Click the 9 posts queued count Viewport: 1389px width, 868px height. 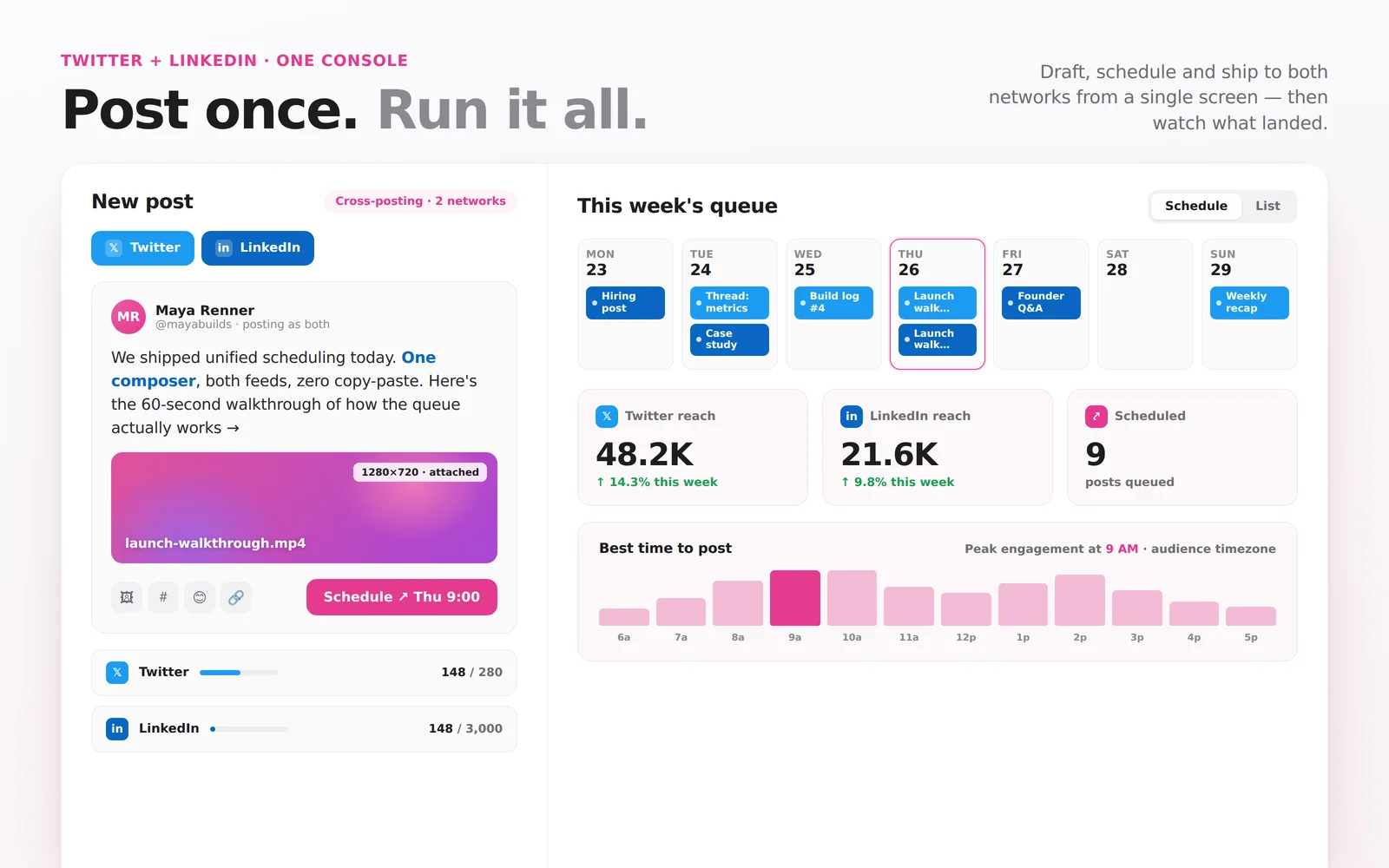pyautogui.click(x=1096, y=455)
